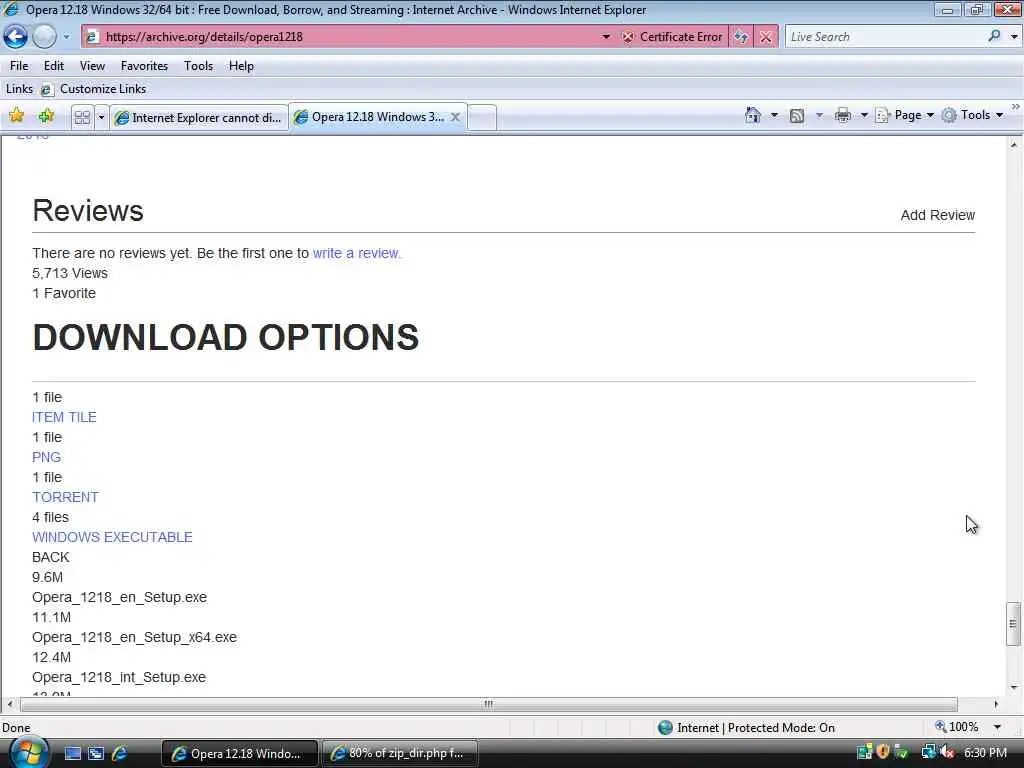This screenshot has height=768, width=1024.
Task: Click the command bar overflow chevron
Action: pos(1016,106)
